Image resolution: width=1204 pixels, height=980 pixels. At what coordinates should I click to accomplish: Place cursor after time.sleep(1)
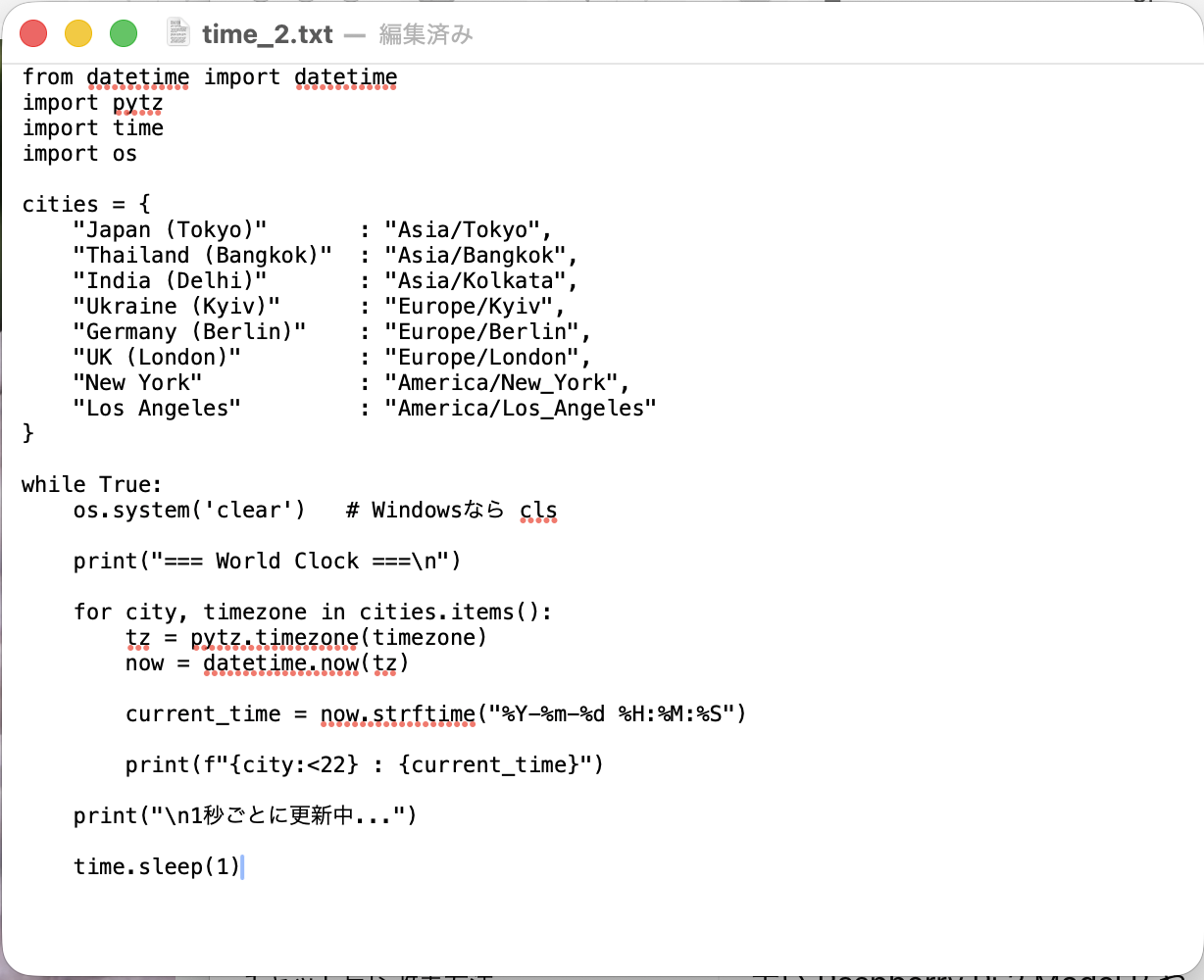(241, 866)
